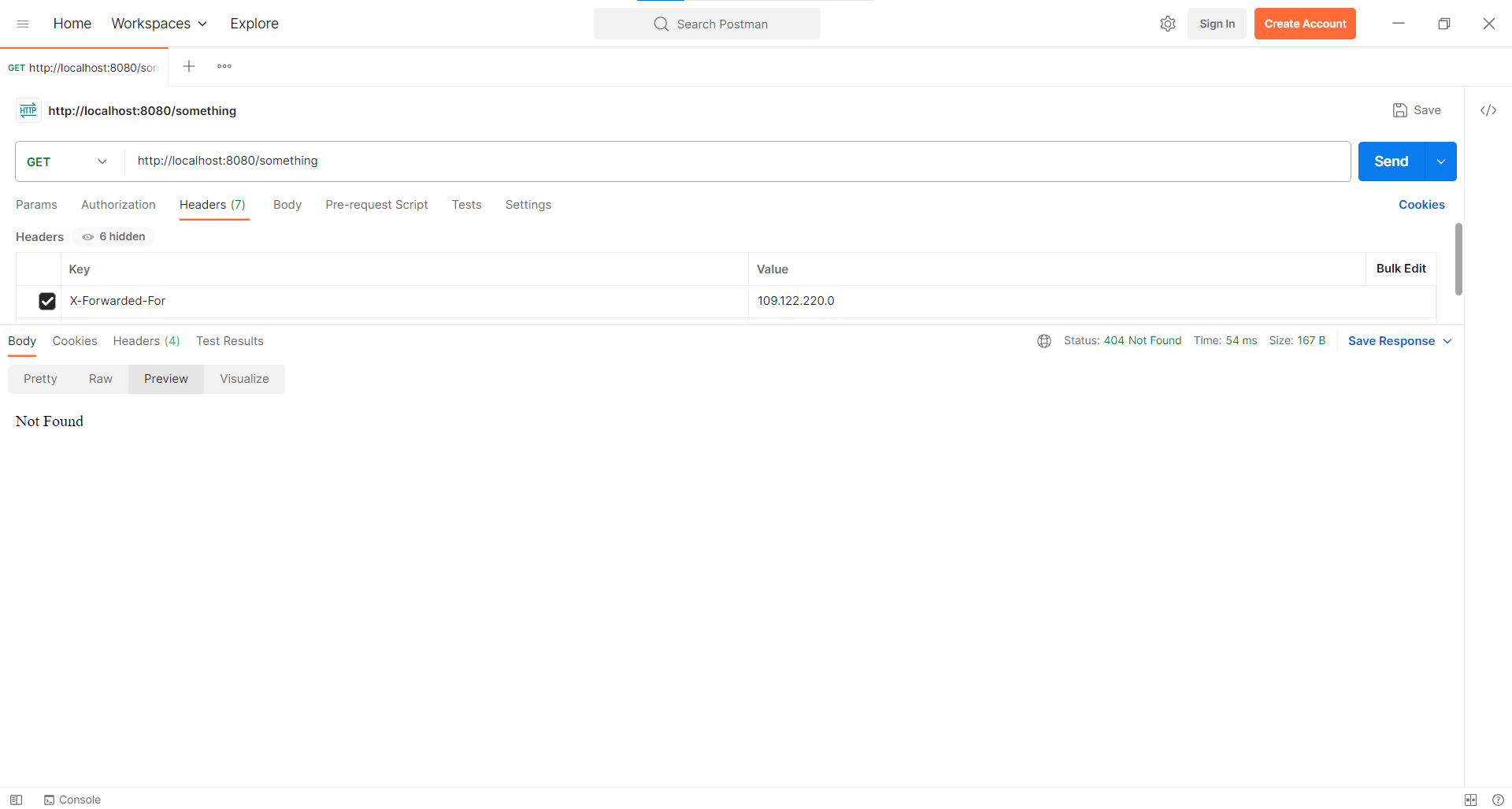The height and width of the screenshot is (809, 1512).
Task: Open the help question mark icon
Action: pos(1498,800)
